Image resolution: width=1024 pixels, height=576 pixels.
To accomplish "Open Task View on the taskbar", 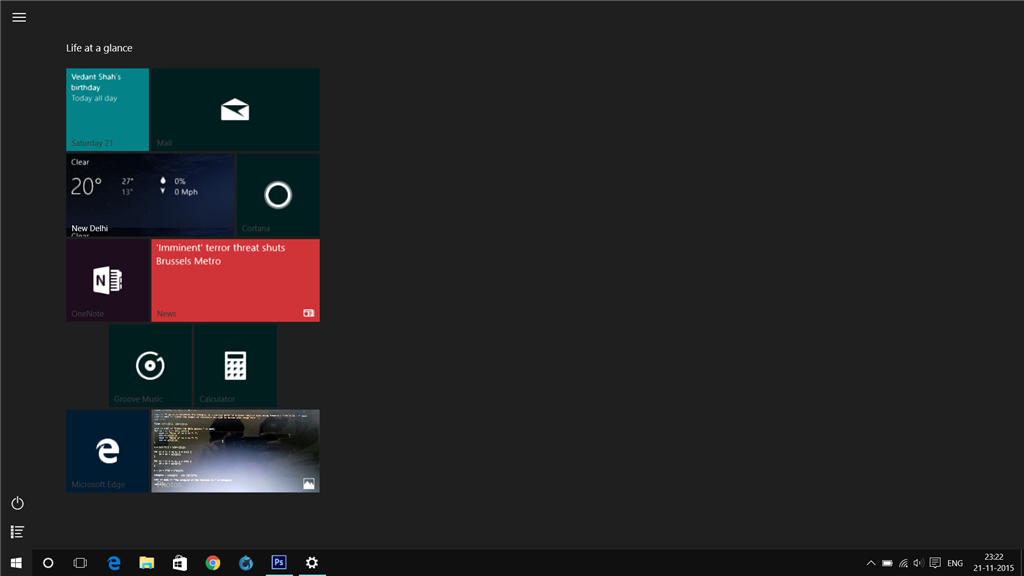I will (x=80, y=563).
